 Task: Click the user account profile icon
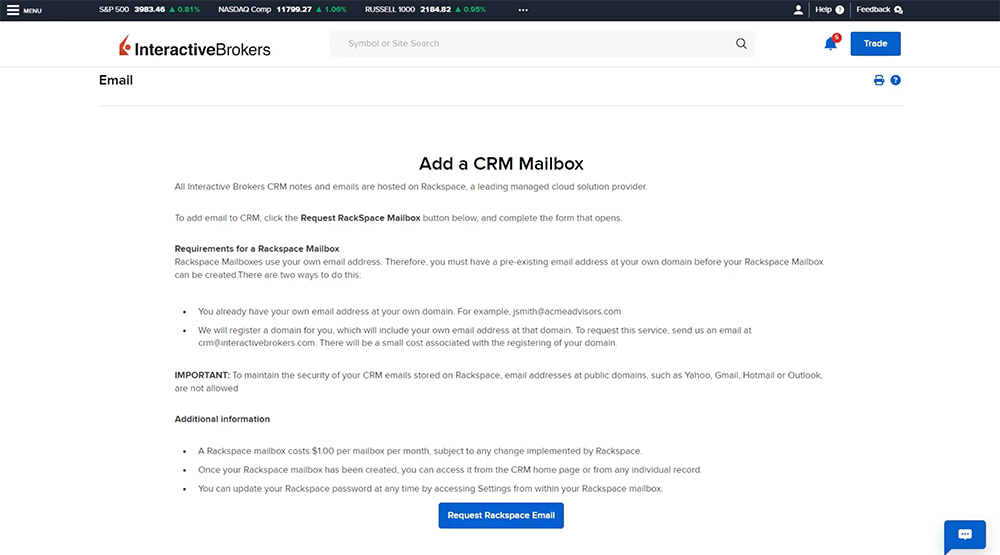tap(798, 10)
